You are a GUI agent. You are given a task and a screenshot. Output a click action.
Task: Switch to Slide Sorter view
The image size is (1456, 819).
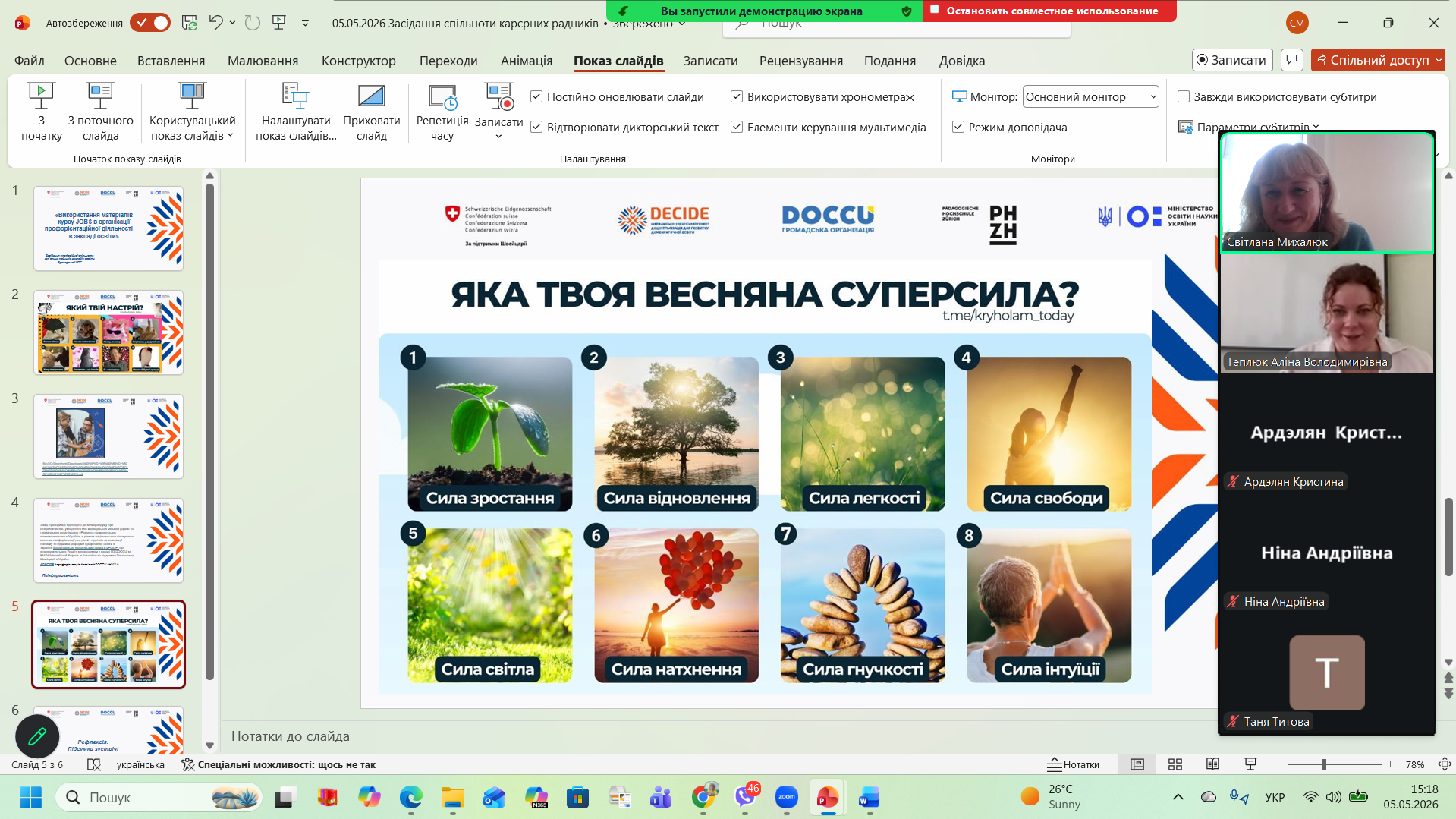point(1175,764)
